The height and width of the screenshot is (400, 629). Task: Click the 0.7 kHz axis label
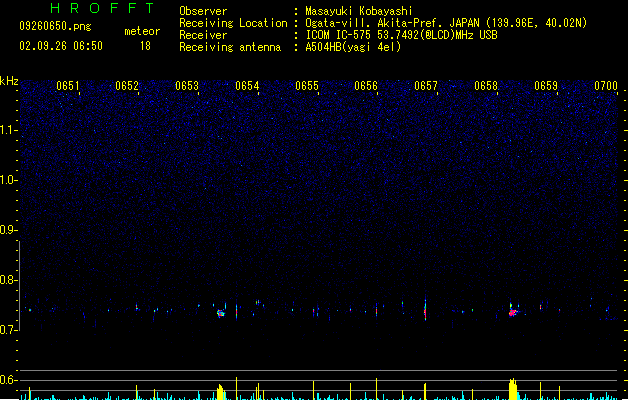coord(9,330)
